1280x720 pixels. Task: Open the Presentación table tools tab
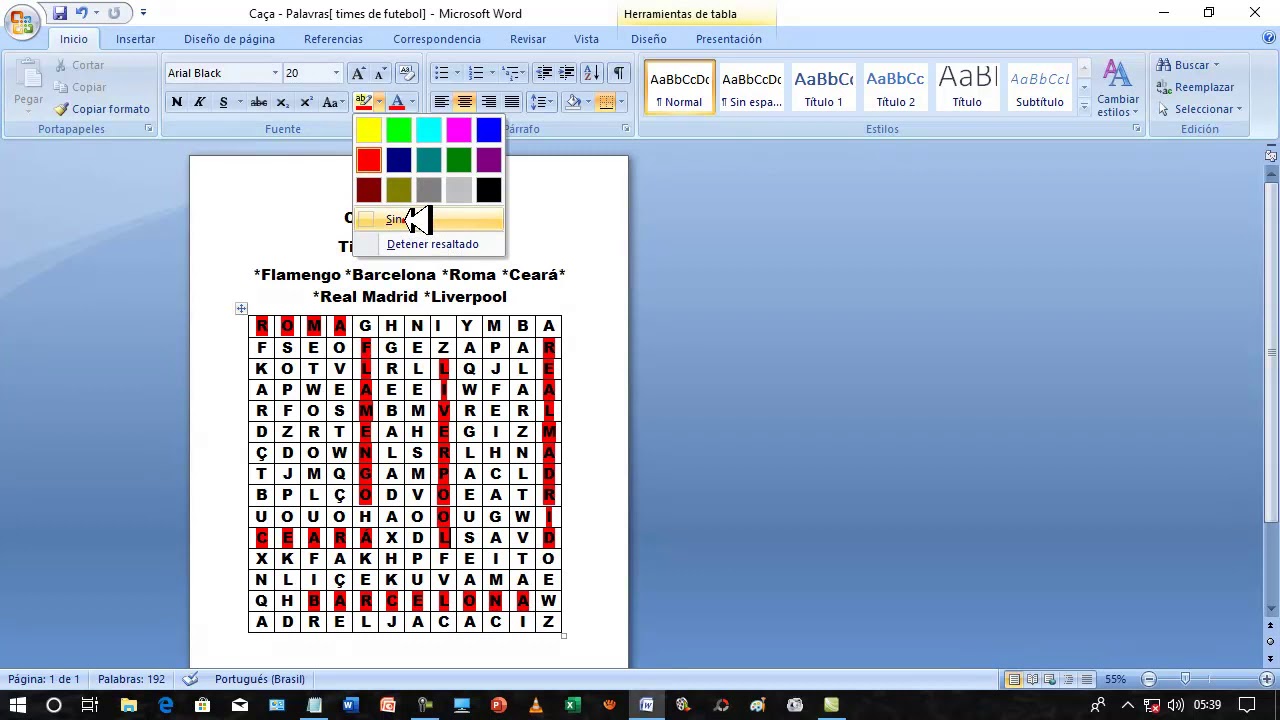(729, 39)
